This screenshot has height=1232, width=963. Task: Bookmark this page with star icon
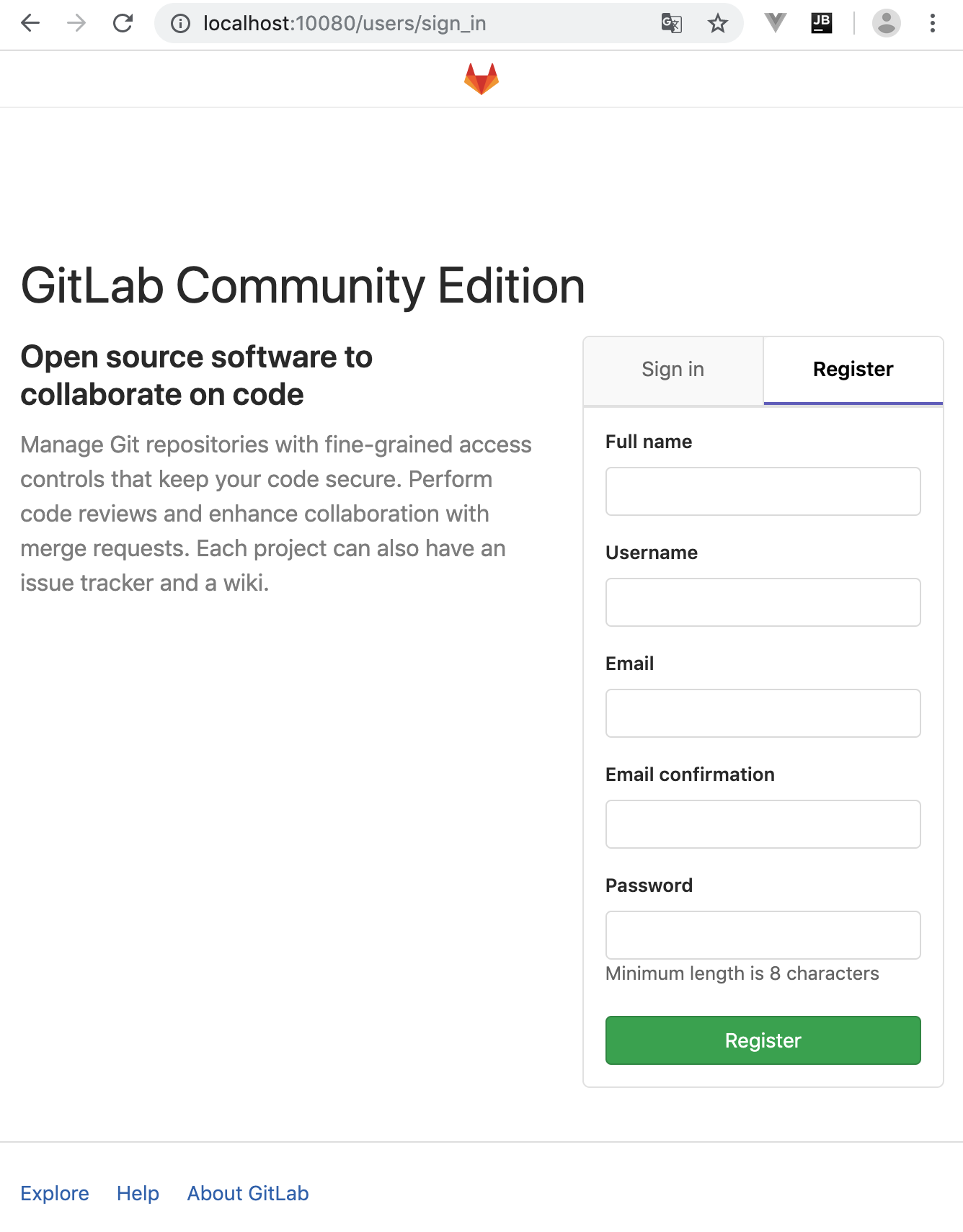click(717, 24)
